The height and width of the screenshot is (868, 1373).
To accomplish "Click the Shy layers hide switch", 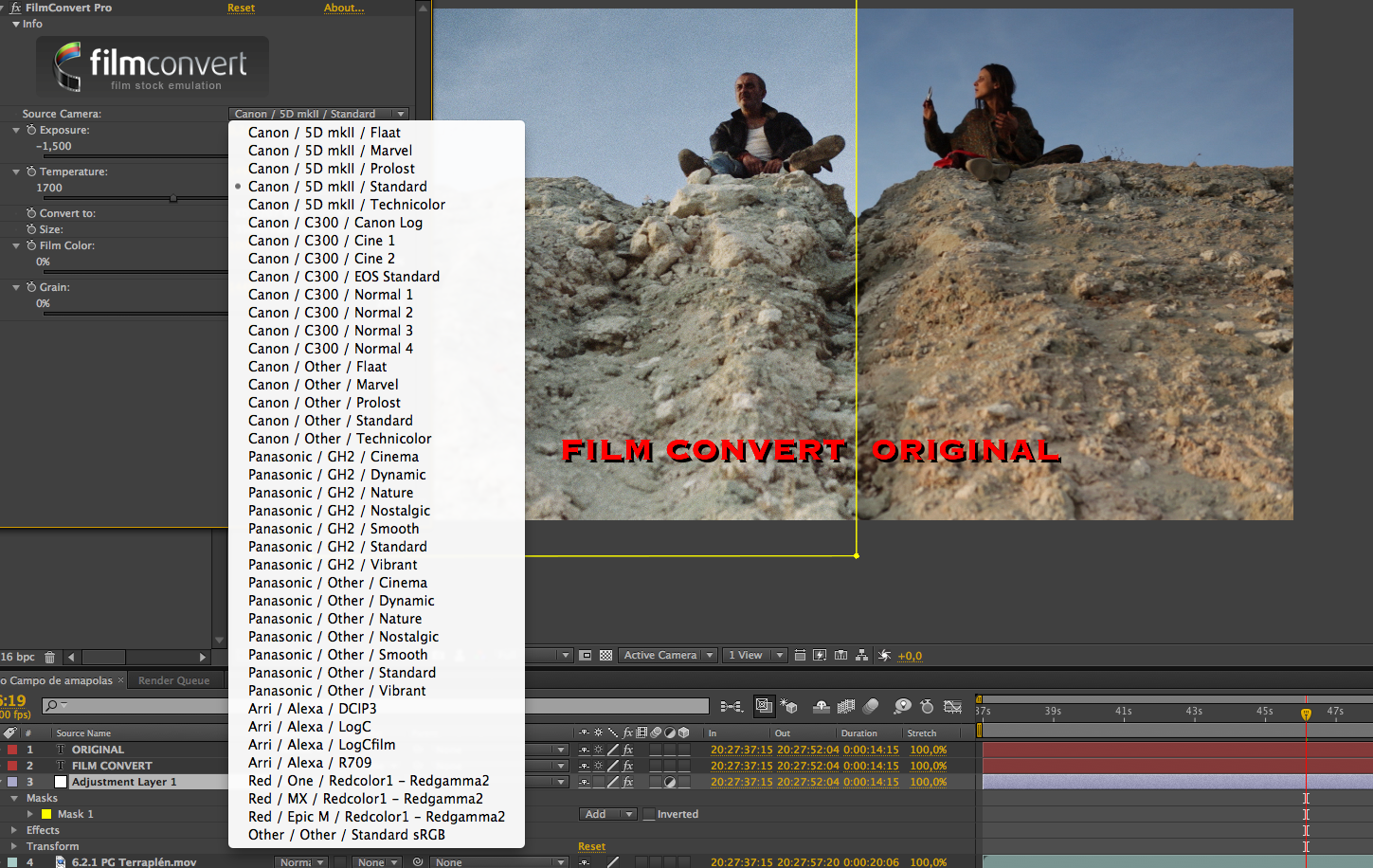I will (822, 706).
